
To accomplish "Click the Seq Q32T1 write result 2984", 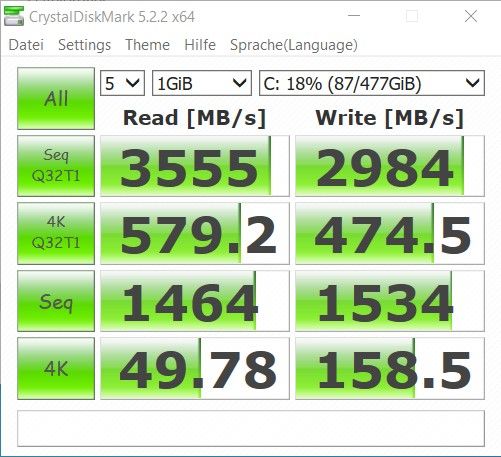I will (390, 166).
